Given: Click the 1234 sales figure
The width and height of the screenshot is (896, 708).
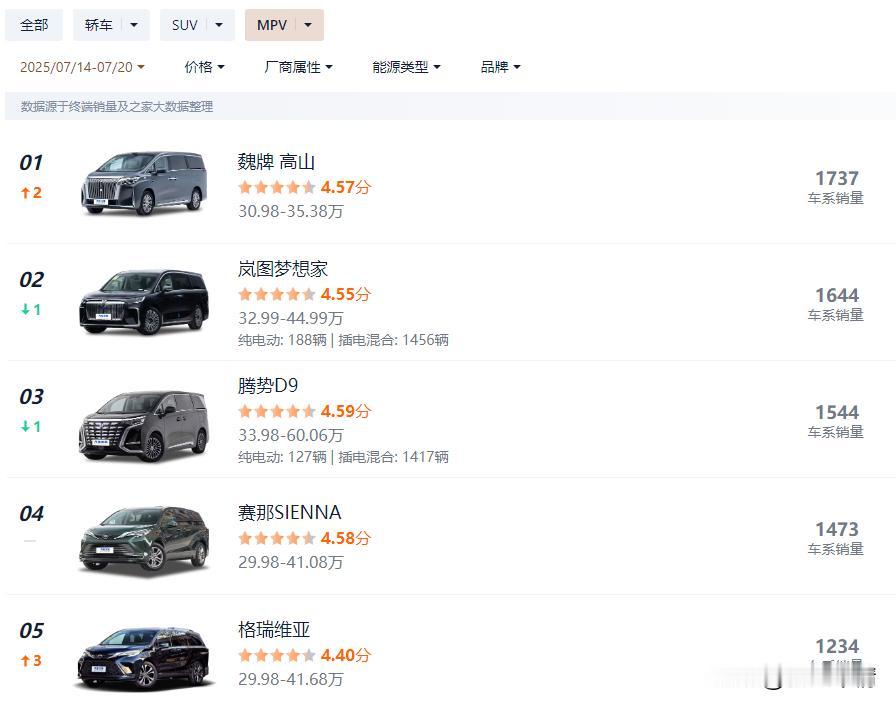Looking at the screenshot, I should tap(837, 646).
